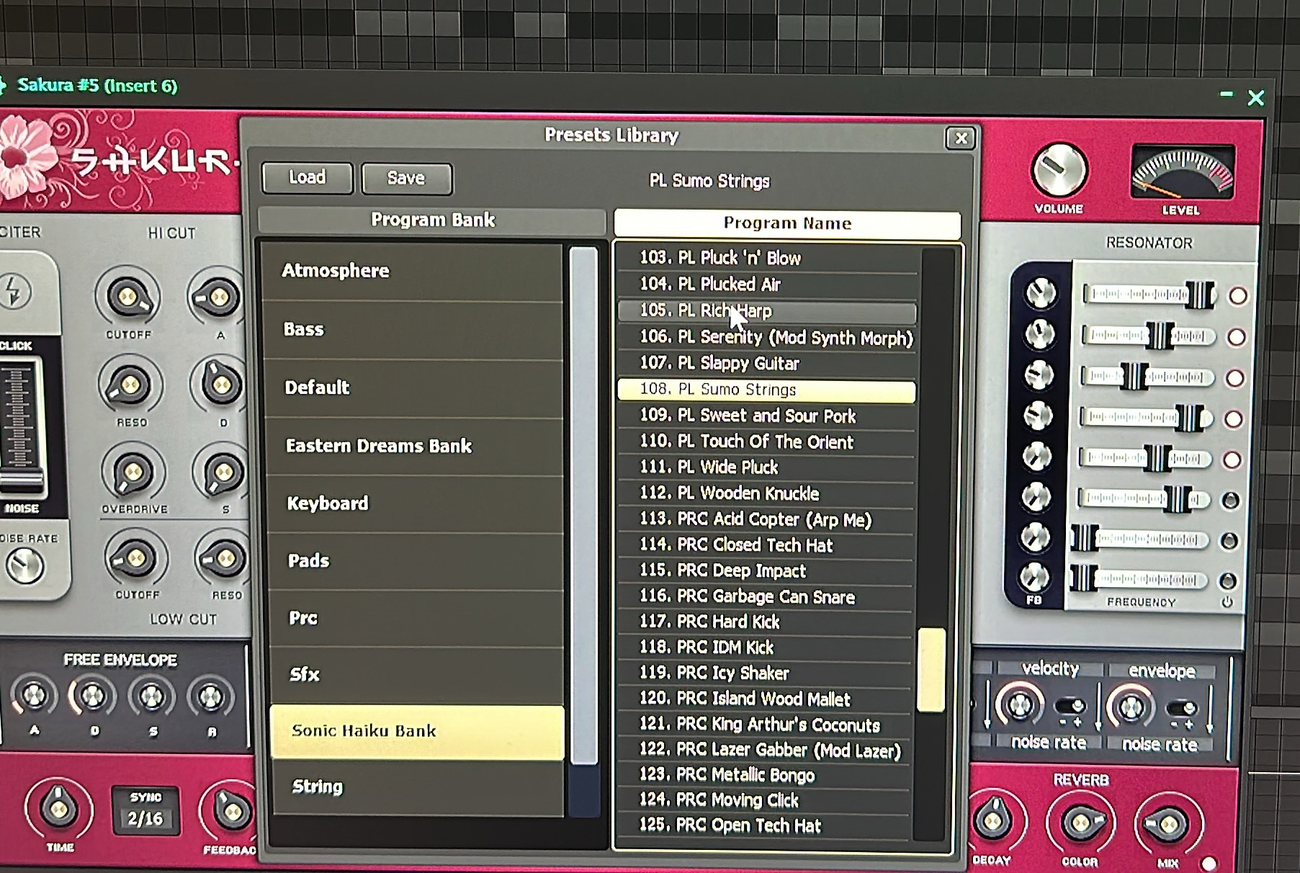This screenshot has width=1300, height=873.
Task: Click the VOLUME knob
Action: coord(1059,170)
